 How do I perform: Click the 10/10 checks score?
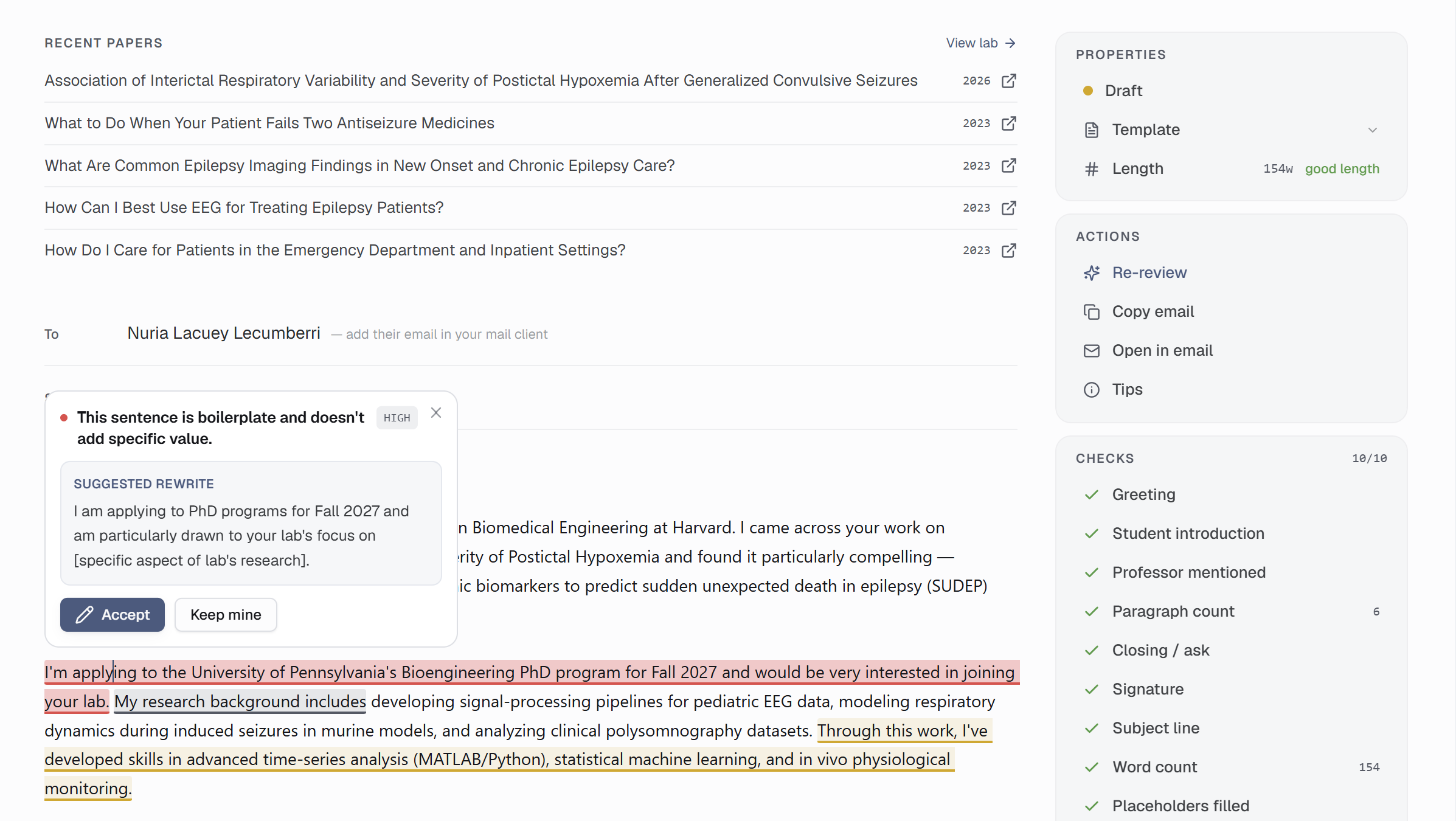pos(1369,459)
